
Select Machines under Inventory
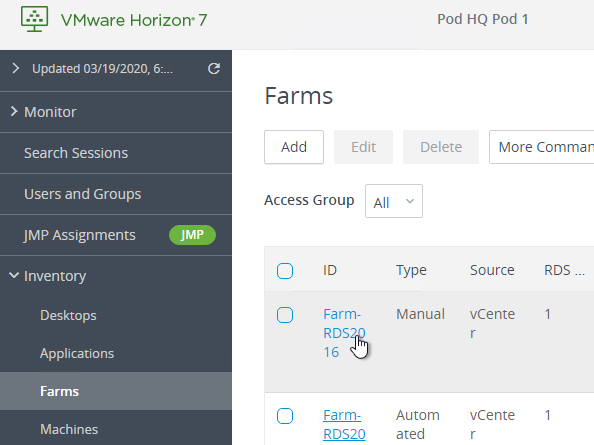pyautogui.click(x=69, y=429)
